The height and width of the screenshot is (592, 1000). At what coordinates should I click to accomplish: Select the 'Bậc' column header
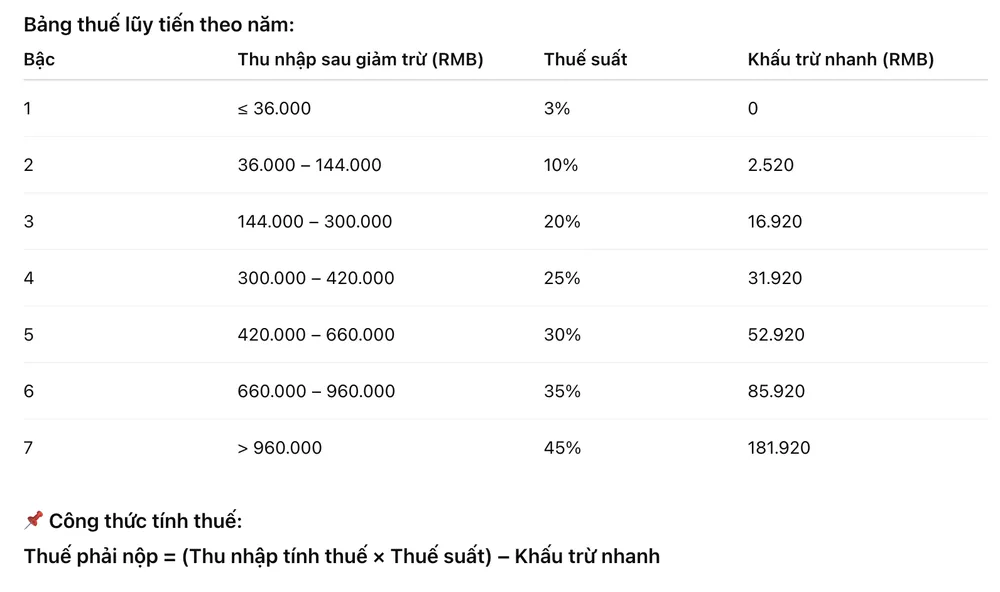[39, 59]
